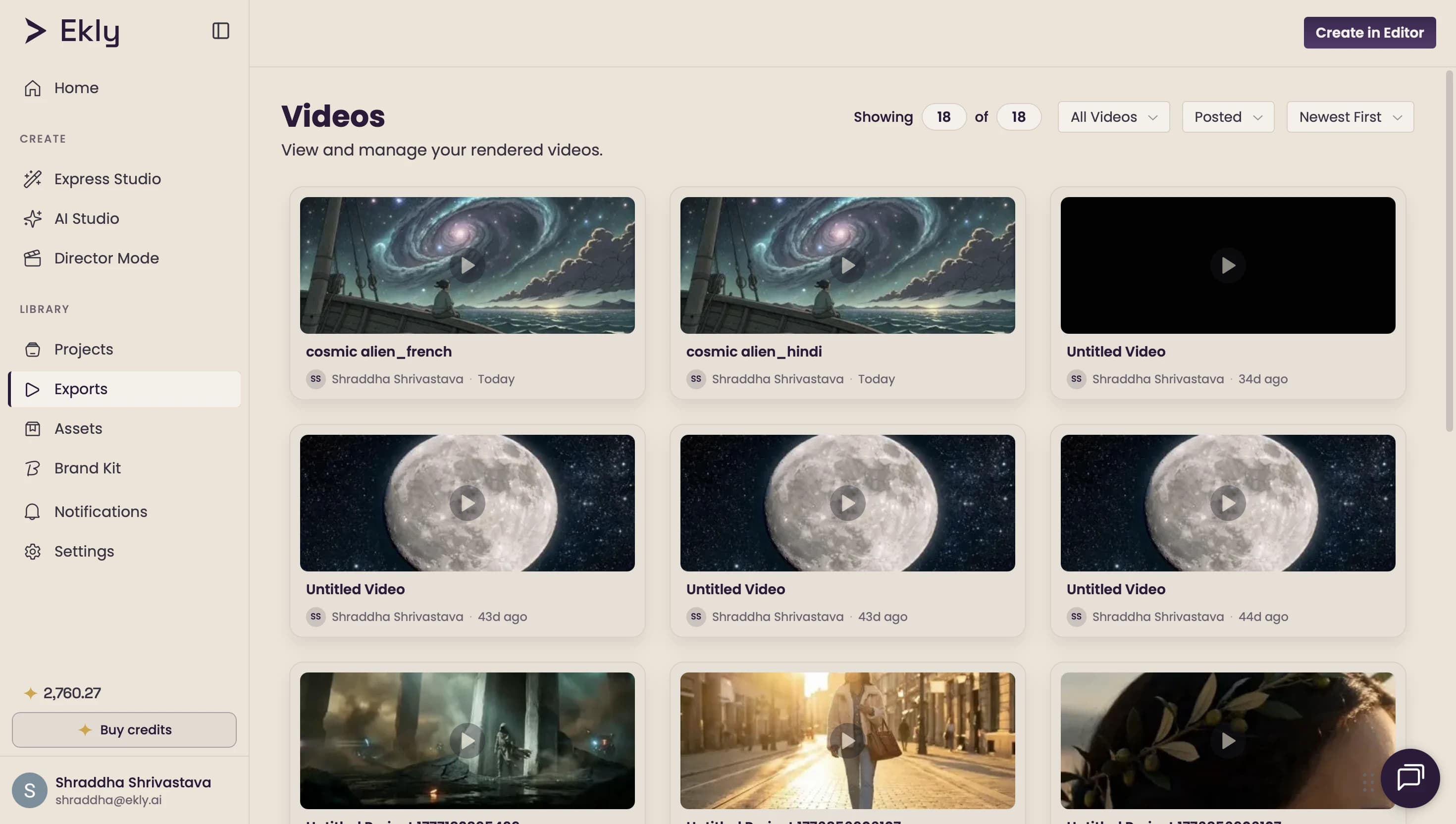Click the middle moon video thumbnail
Viewport: 1456px width, 824px height.
click(x=848, y=503)
